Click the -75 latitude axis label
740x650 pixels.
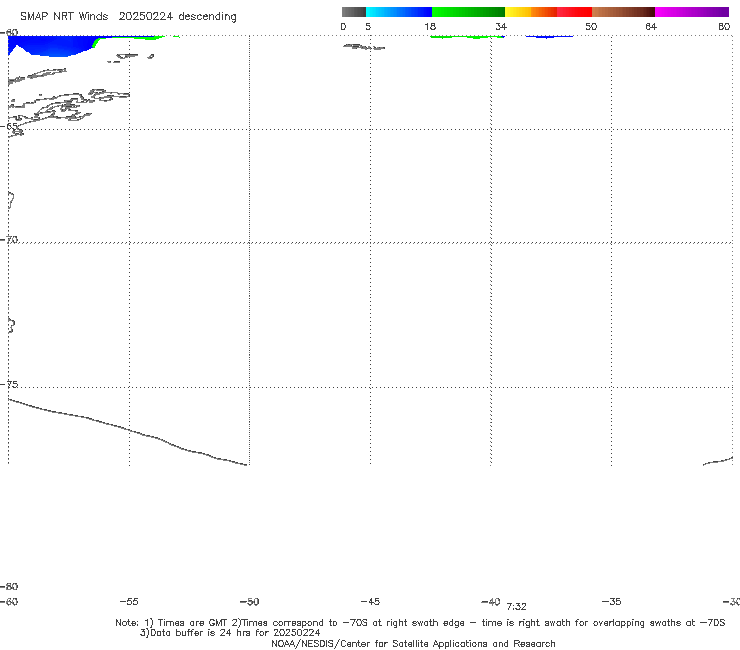[x=9, y=384]
